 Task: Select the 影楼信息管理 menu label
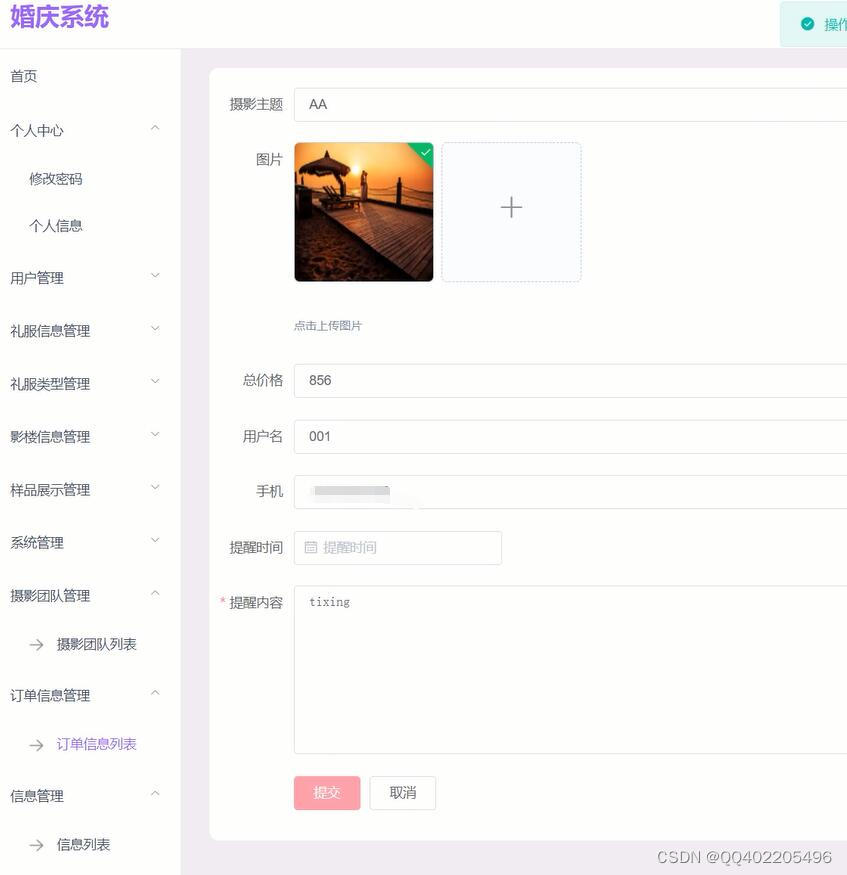click(50, 437)
